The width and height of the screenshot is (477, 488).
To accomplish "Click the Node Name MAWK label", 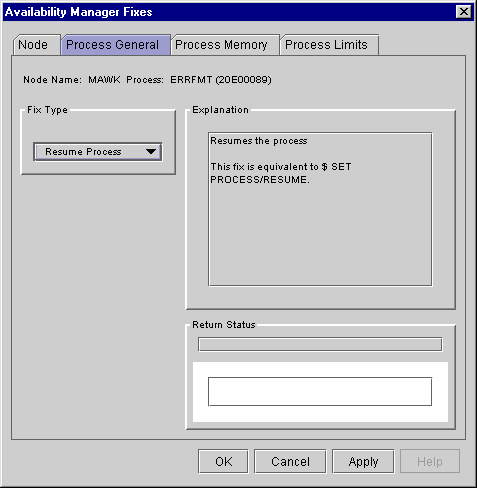I will [72, 80].
